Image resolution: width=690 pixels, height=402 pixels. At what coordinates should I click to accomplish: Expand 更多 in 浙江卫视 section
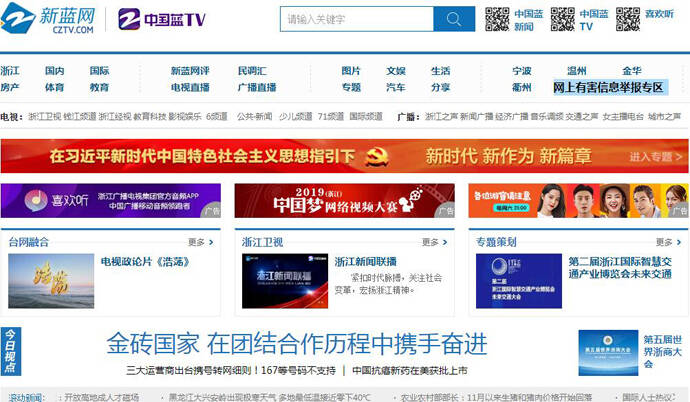click(434, 242)
